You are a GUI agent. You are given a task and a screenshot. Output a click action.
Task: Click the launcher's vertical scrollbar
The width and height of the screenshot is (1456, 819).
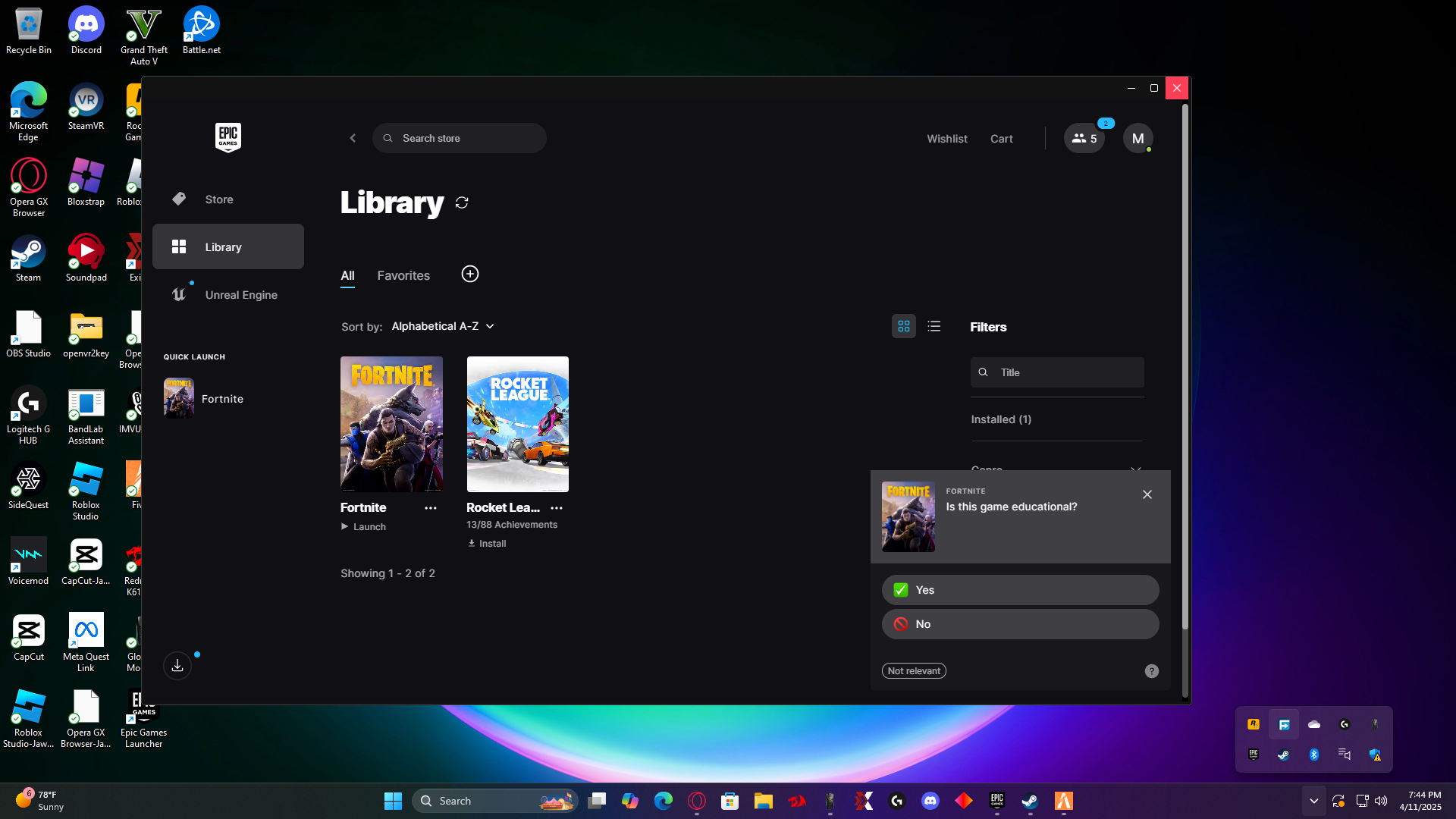click(x=1185, y=366)
